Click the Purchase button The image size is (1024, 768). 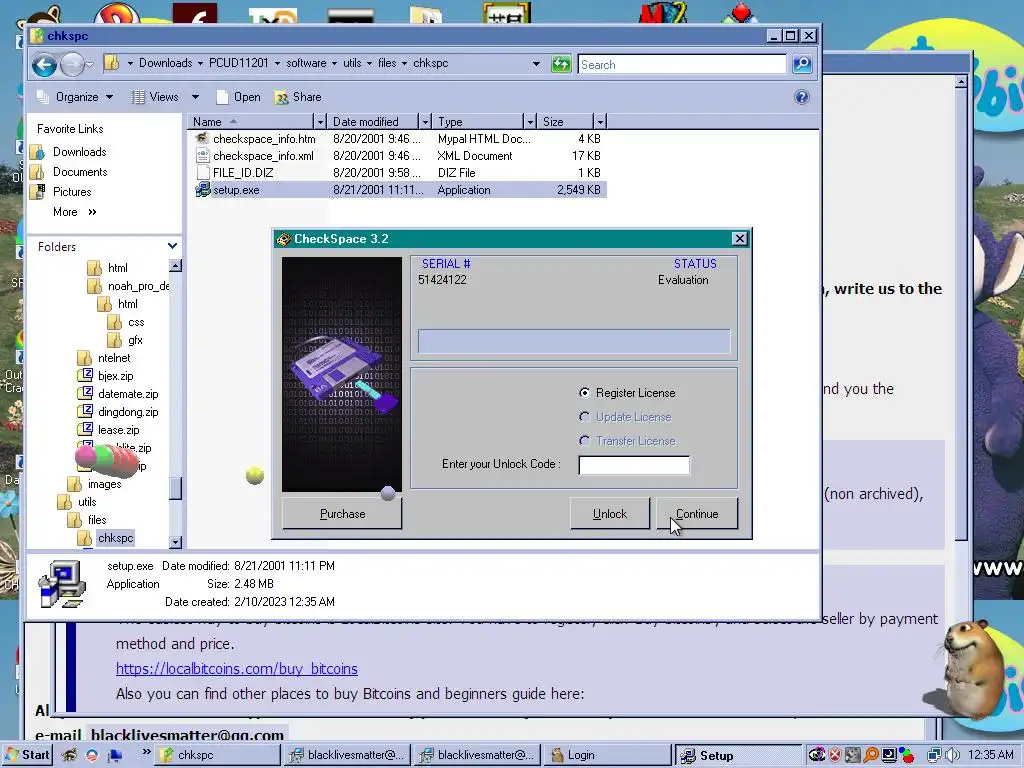342,514
